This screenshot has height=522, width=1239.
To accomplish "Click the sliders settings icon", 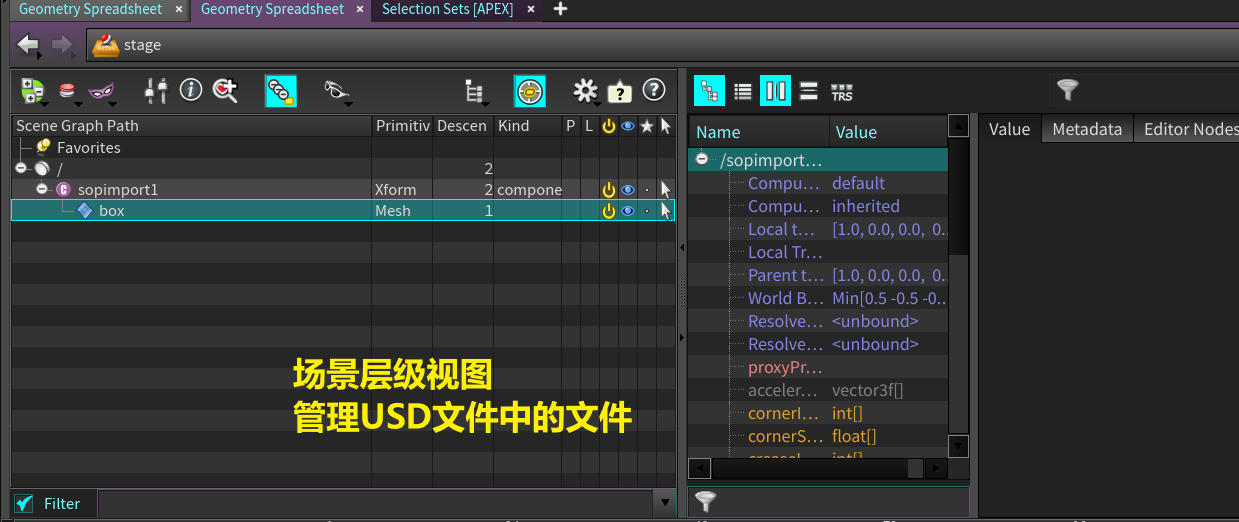I will 156,91.
